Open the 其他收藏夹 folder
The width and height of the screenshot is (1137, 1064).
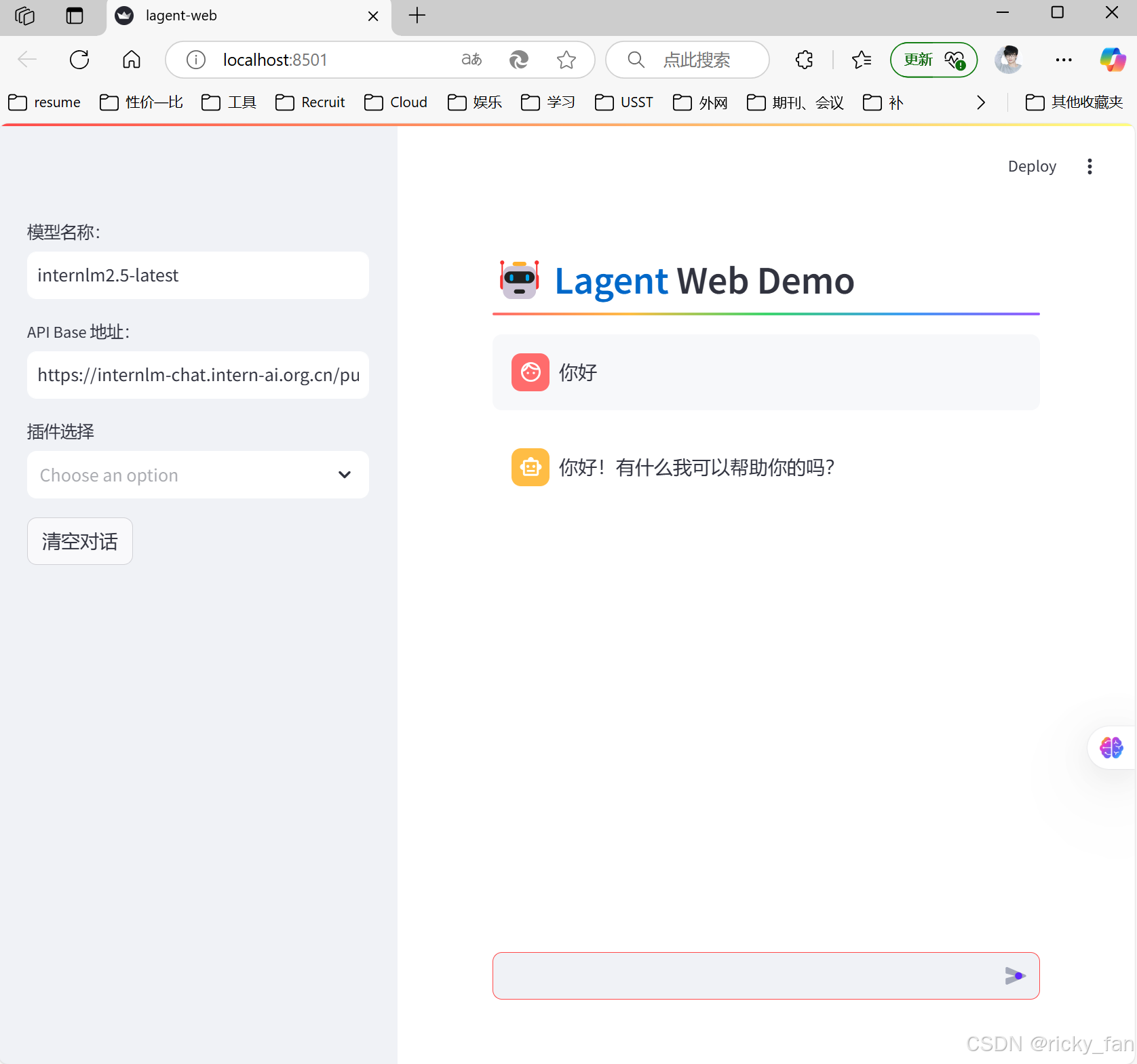click(x=1075, y=102)
